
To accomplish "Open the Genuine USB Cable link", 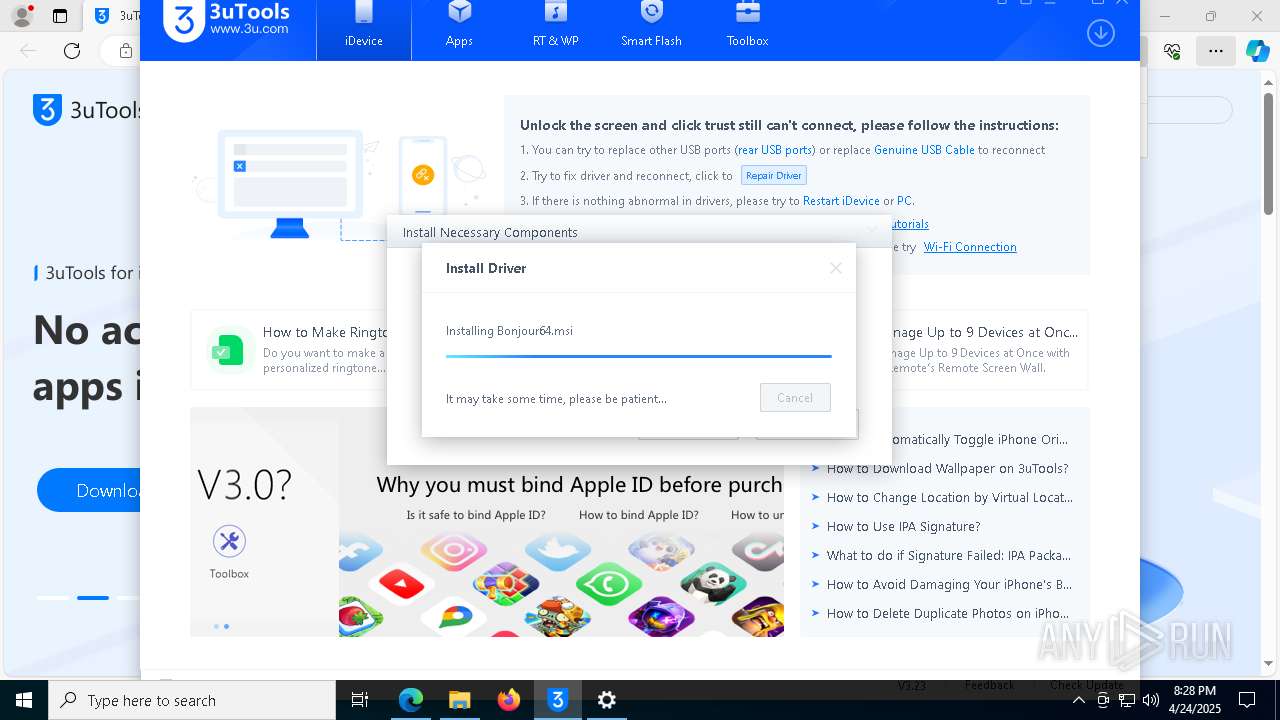I will 924,150.
